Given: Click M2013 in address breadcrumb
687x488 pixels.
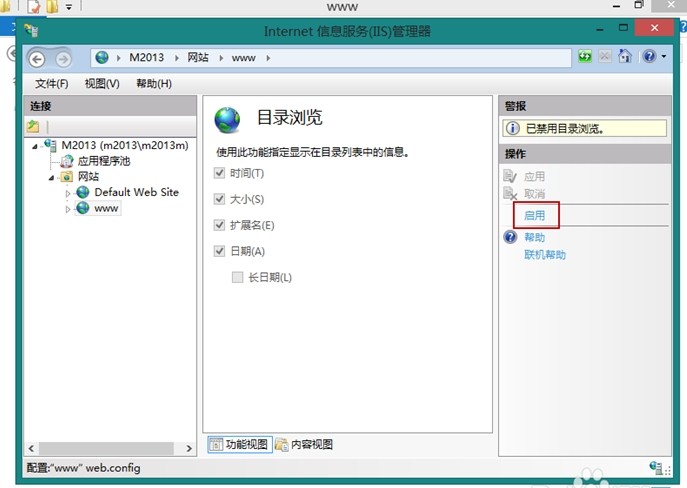Looking at the screenshot, I should [x=146, y=58].
